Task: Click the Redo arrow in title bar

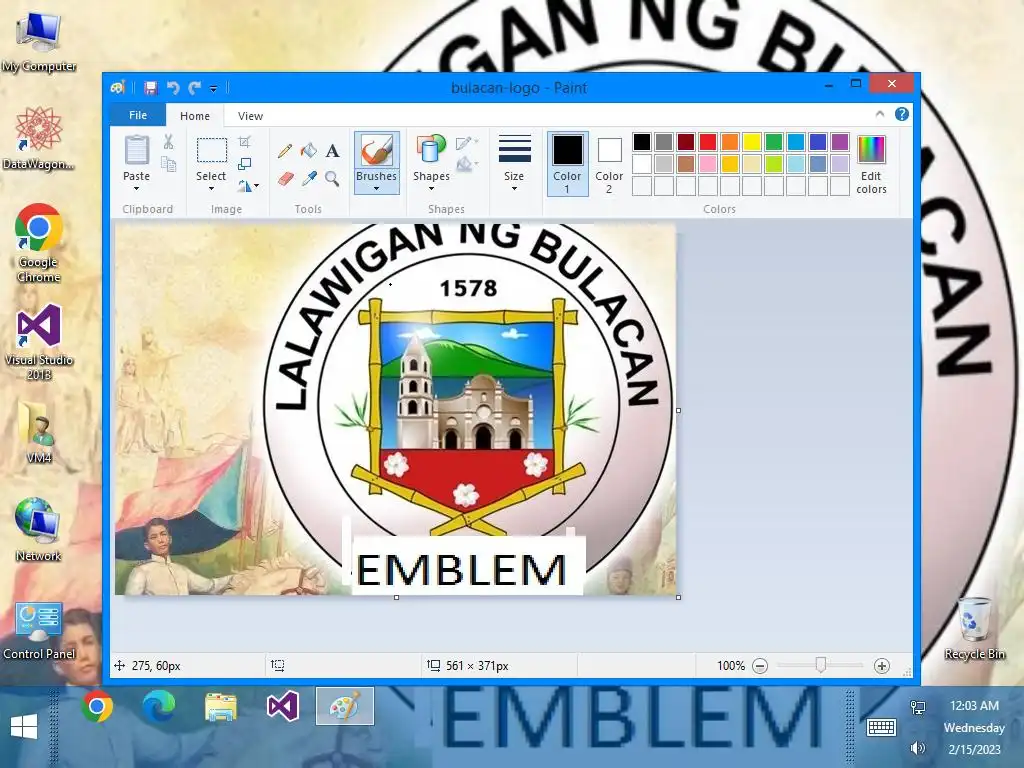Action: [195, 88]
